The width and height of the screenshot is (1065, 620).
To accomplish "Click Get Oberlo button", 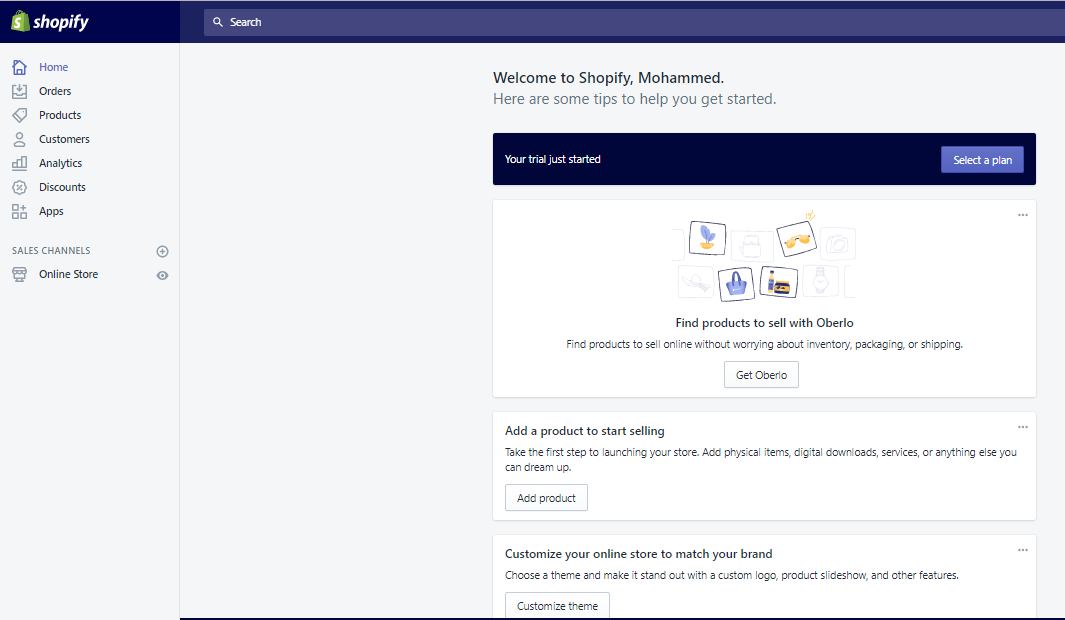I will (x=761, y=375).
